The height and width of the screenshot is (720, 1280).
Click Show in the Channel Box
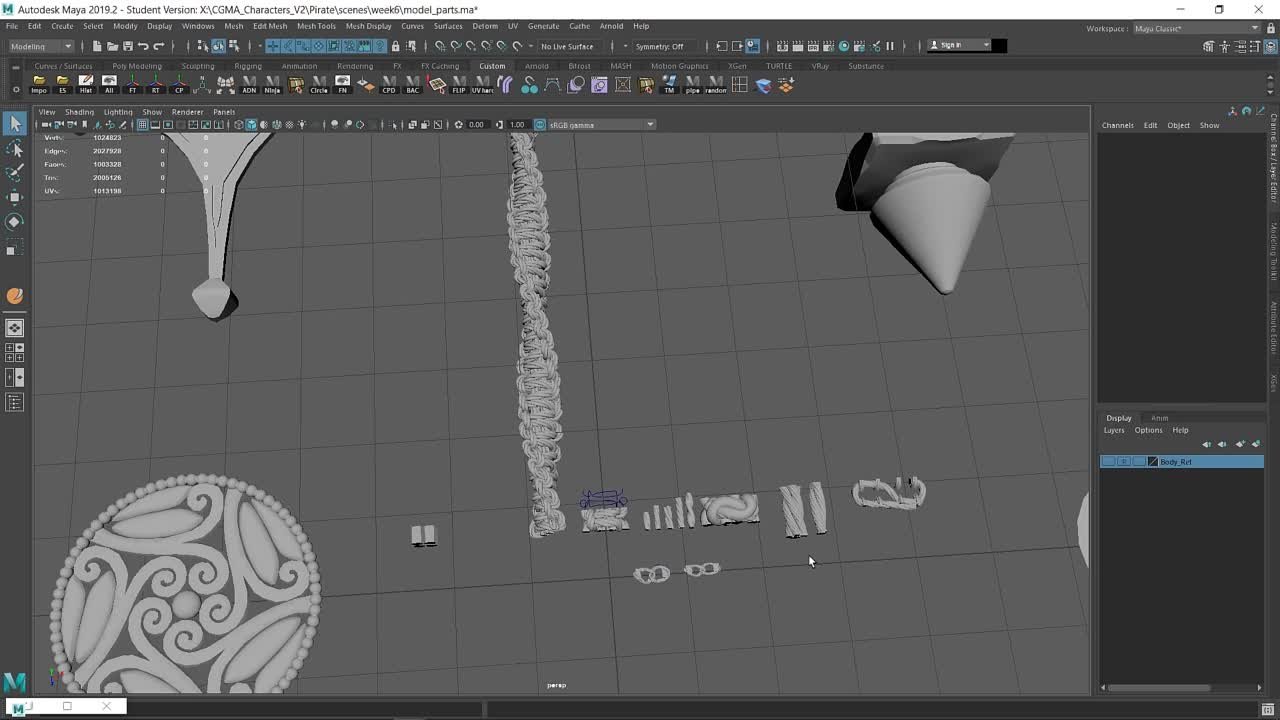click(1209, 125)
